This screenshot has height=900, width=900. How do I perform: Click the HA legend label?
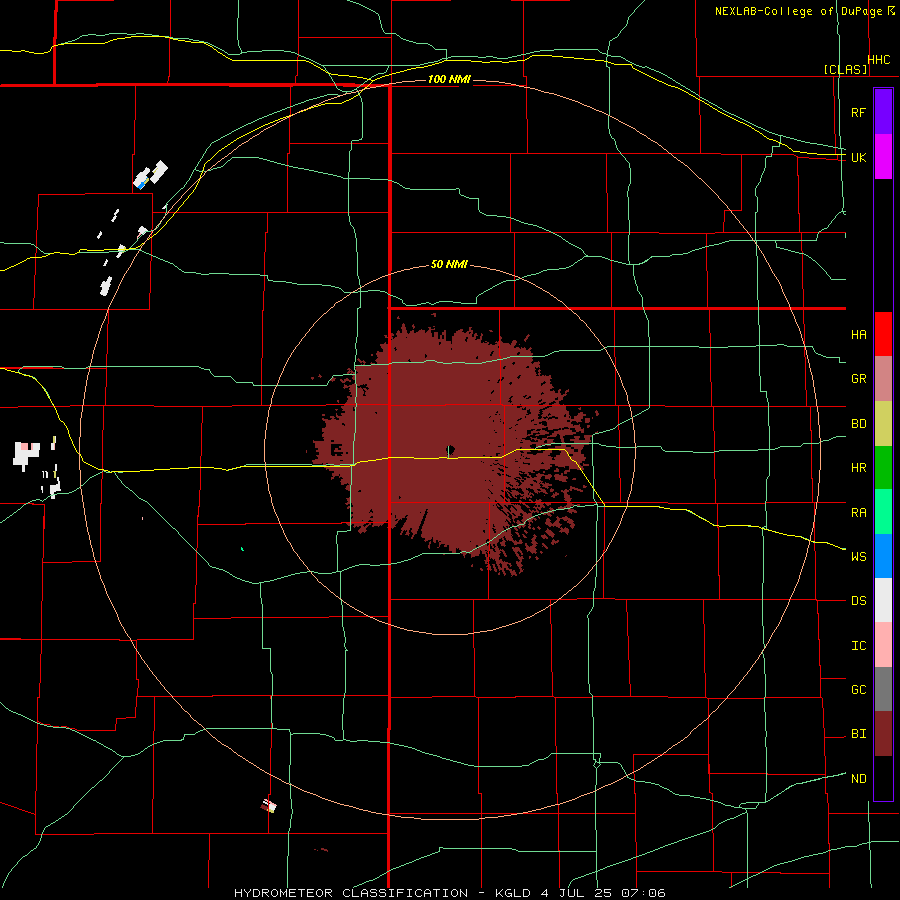pos(858,334)
